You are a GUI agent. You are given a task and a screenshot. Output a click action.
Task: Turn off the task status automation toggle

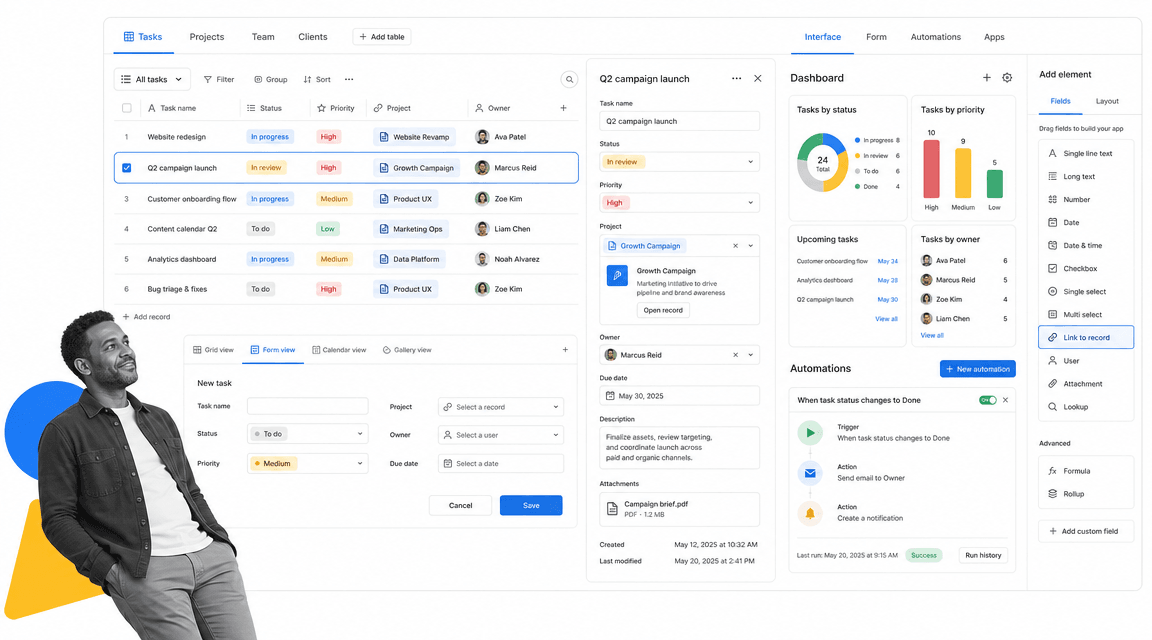[987, 400]
